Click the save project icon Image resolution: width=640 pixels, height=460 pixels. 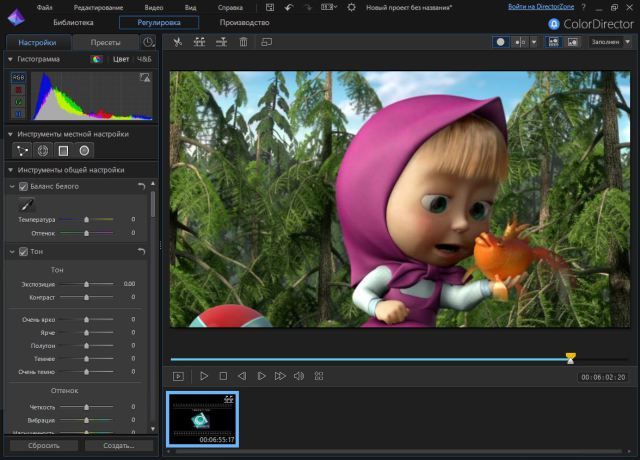[270, 7]
